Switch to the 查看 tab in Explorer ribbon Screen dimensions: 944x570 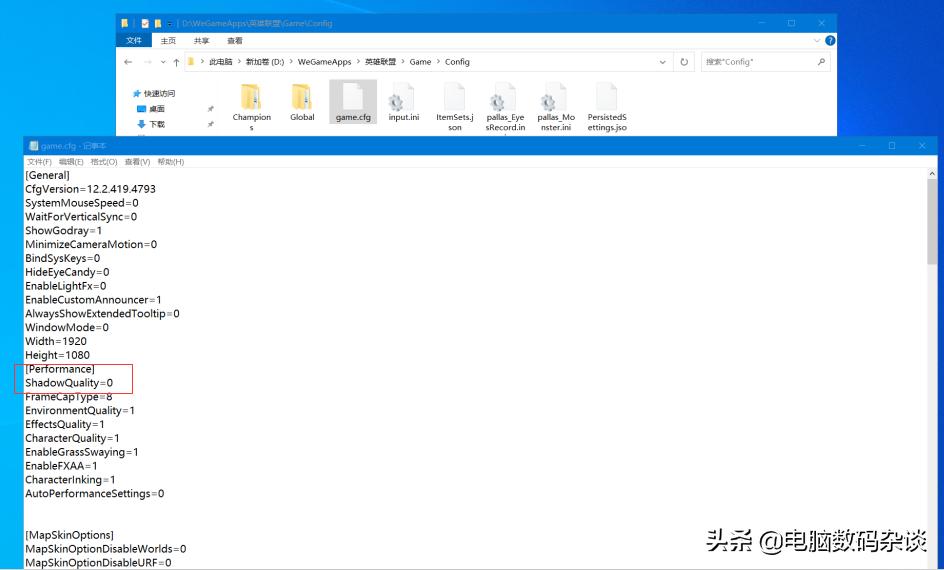tap(234, 41)
